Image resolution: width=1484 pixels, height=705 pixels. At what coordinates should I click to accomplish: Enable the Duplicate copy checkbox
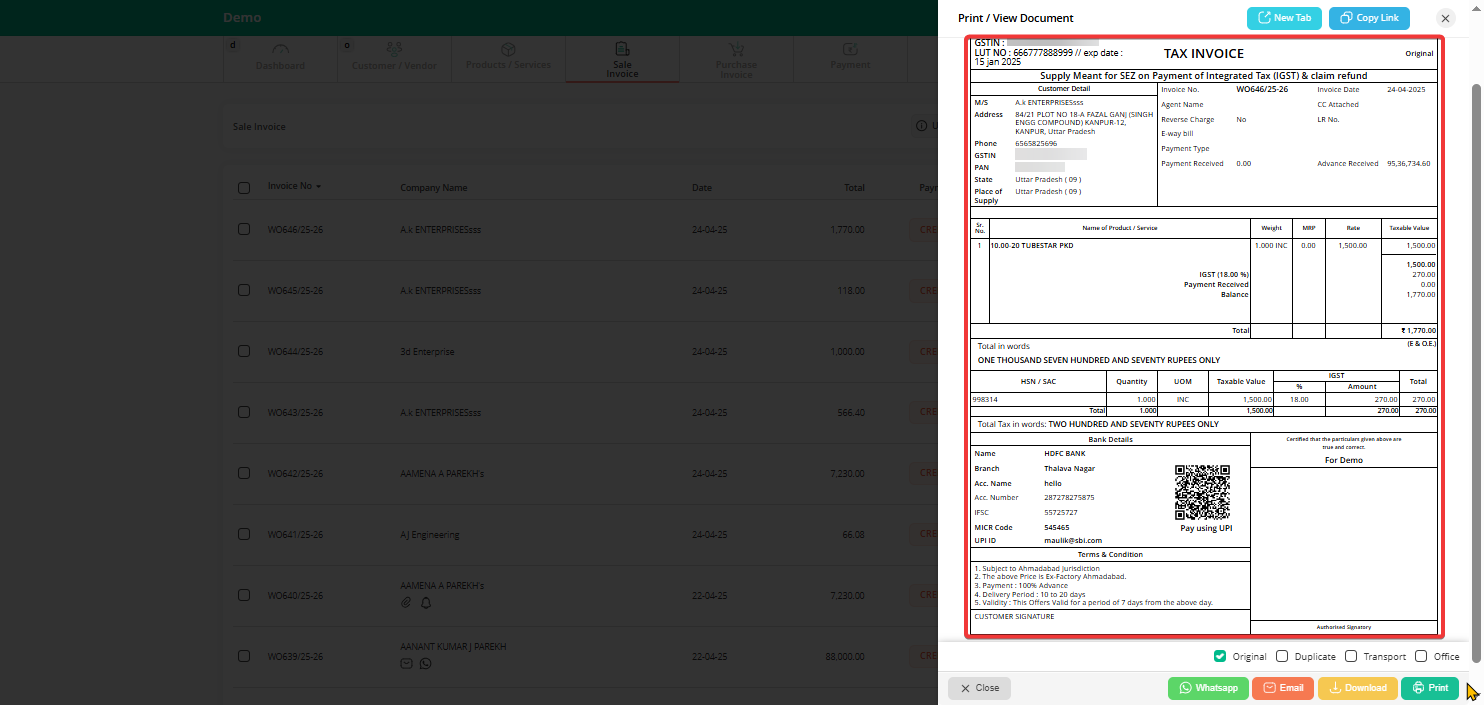point(1283,656)
